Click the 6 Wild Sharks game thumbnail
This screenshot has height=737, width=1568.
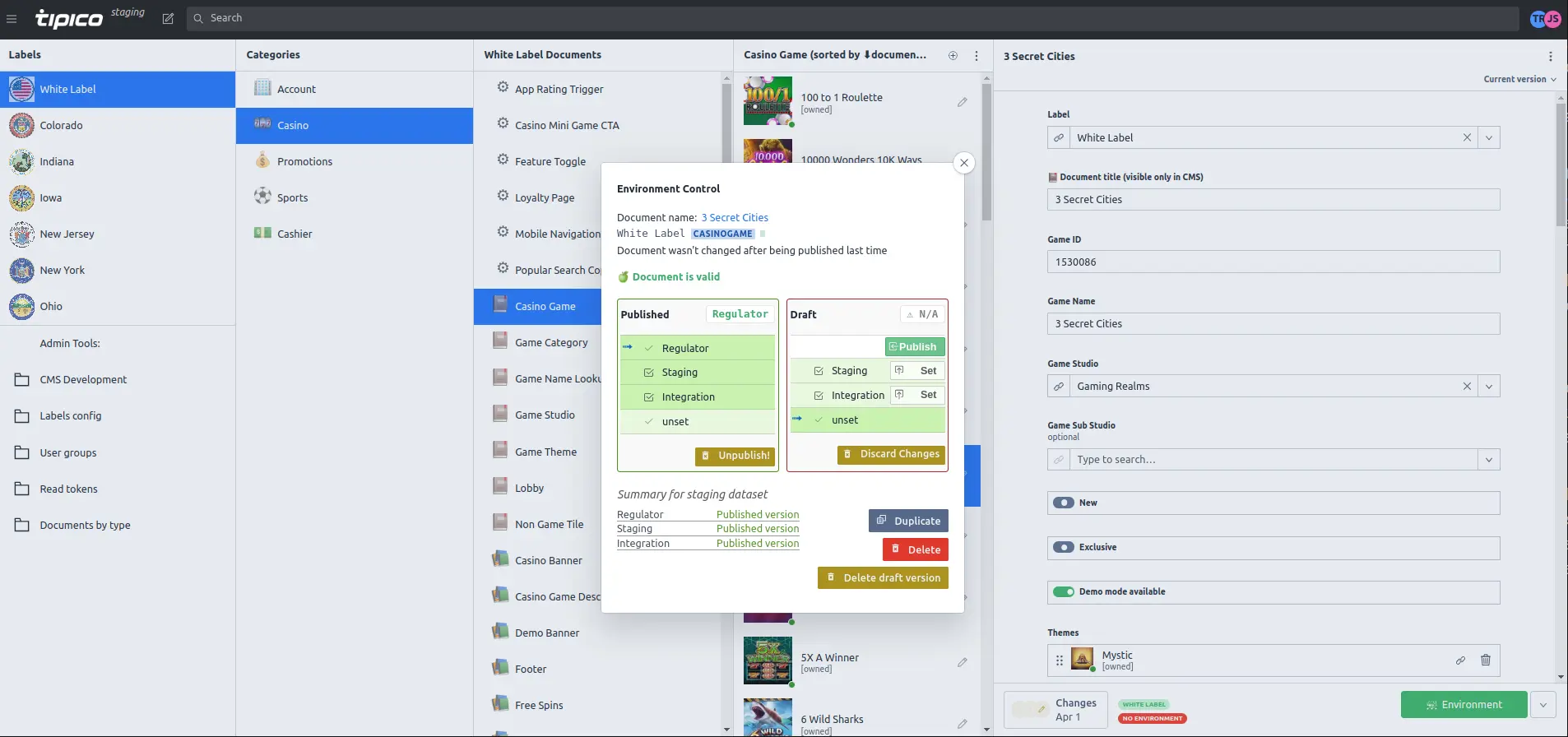click(x=768, y=717)
